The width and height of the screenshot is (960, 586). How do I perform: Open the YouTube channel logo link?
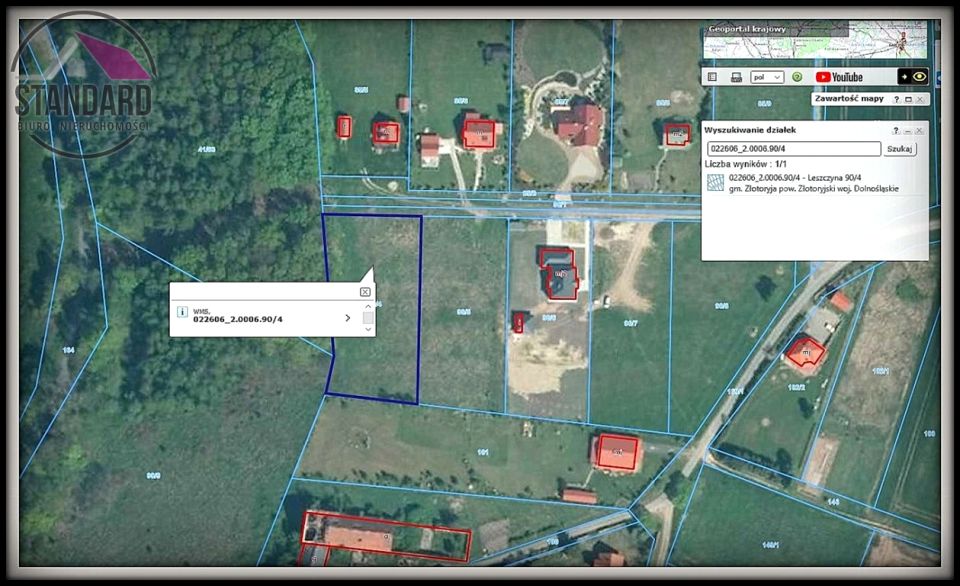point(839,77)
